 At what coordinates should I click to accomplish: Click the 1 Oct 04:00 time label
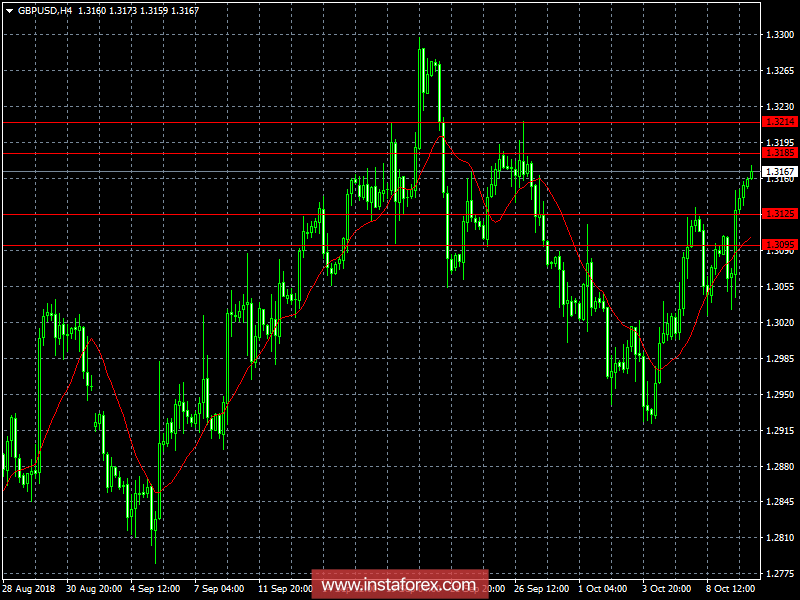603,589
